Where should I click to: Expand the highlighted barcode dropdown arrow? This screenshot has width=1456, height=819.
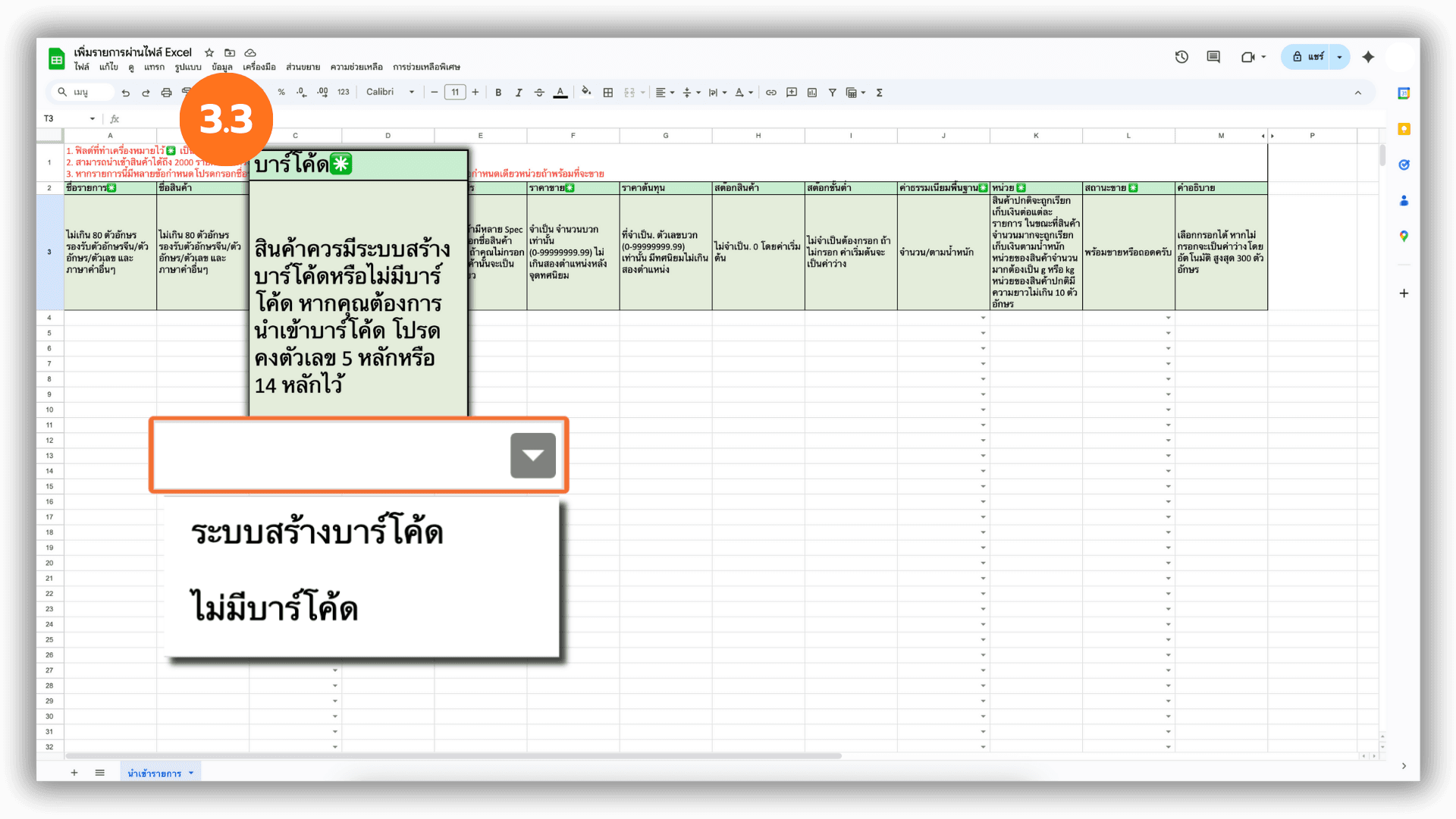(x=532, y=456)
